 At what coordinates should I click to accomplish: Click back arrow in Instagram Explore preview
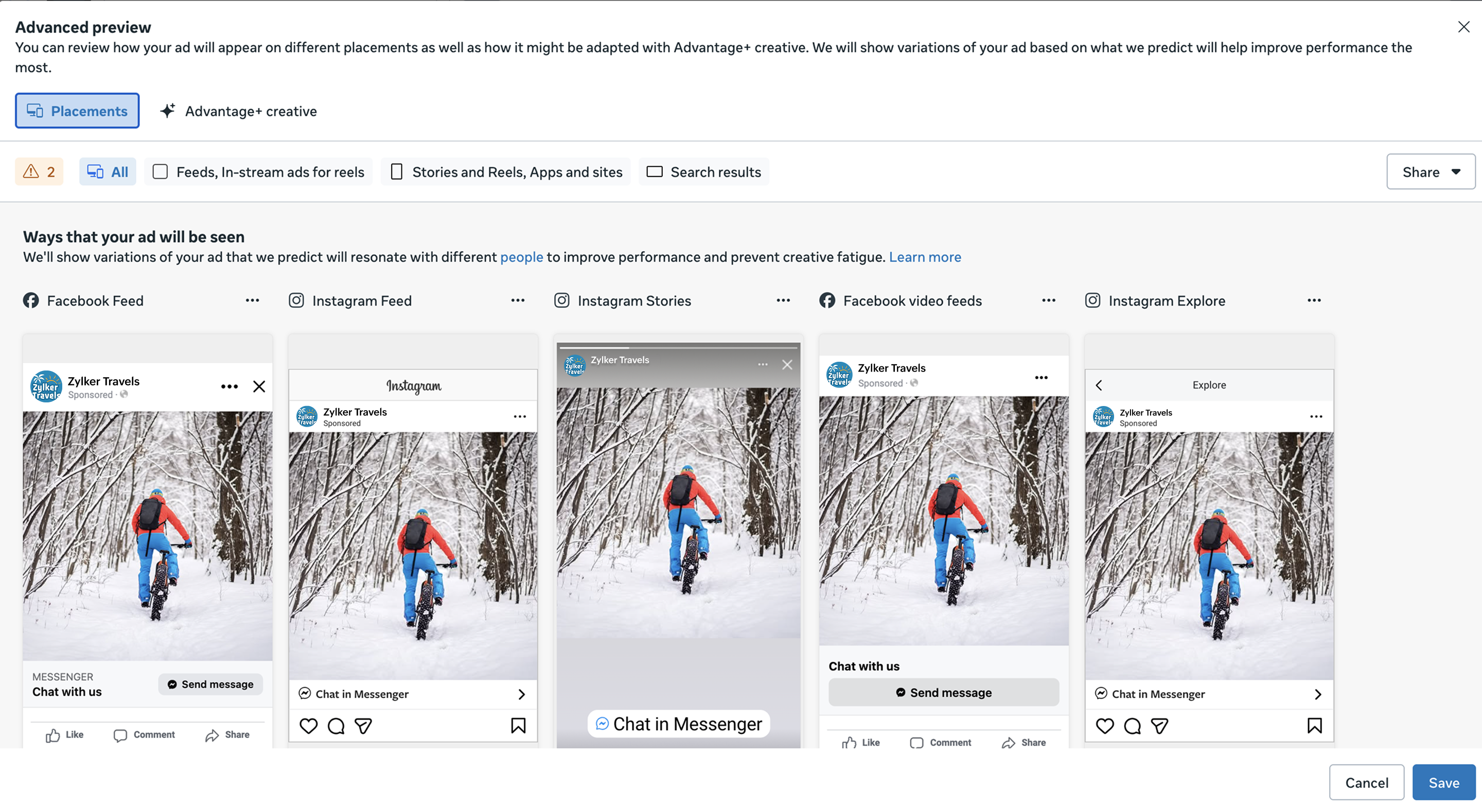1099,385
